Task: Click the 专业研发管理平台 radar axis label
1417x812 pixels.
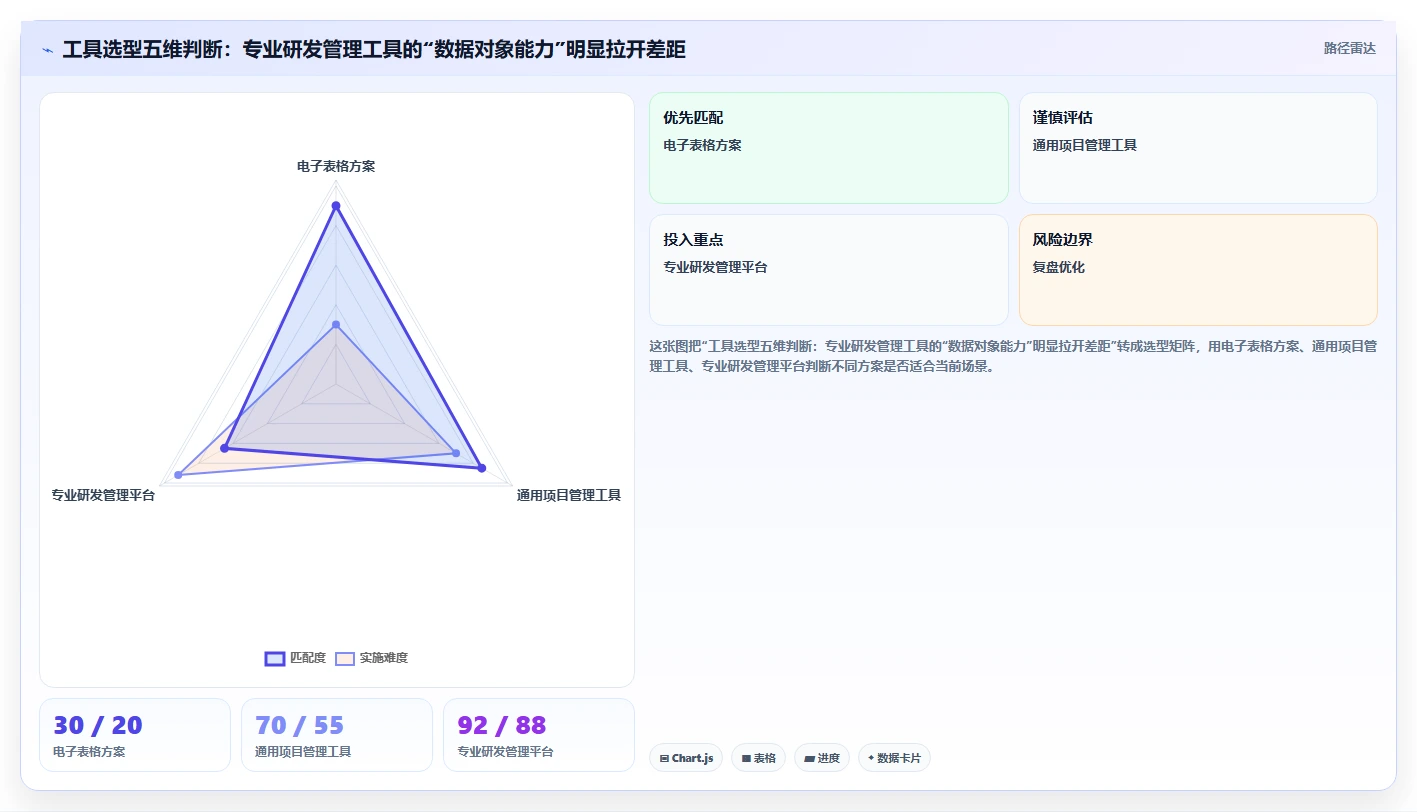Action: click(103, 495)
